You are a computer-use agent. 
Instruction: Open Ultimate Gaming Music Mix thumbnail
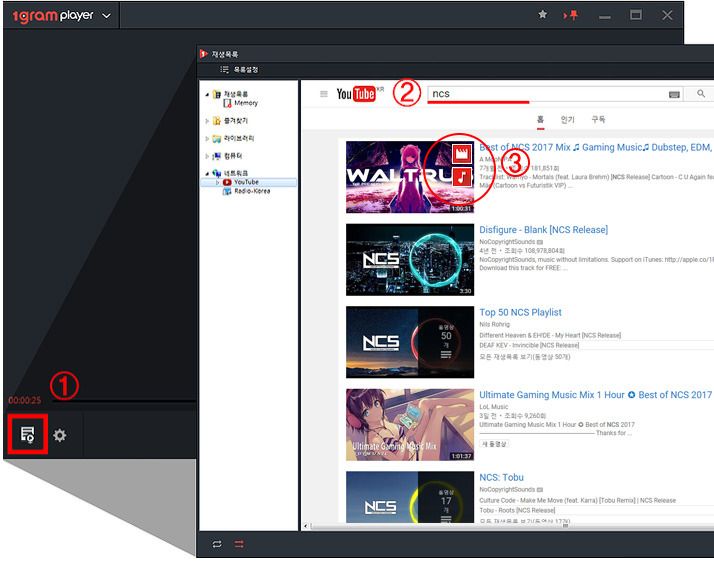pyautogui.click(x=410, y=424)
